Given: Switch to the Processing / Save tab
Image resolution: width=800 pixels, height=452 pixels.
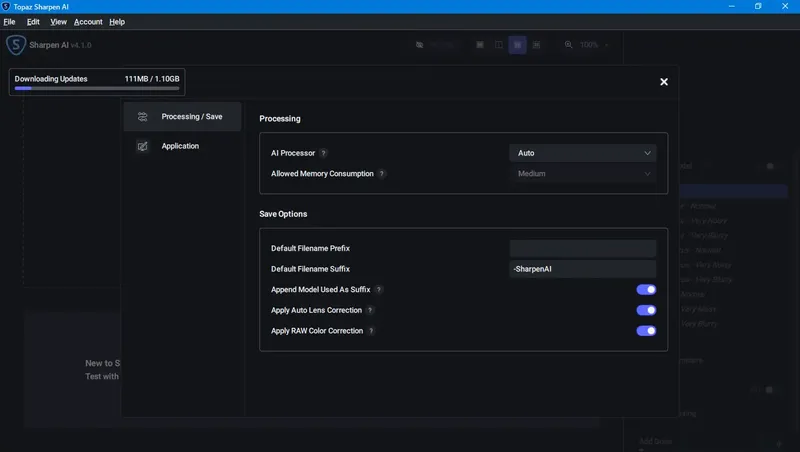Looking at the screenshot, I should [182, 117].
